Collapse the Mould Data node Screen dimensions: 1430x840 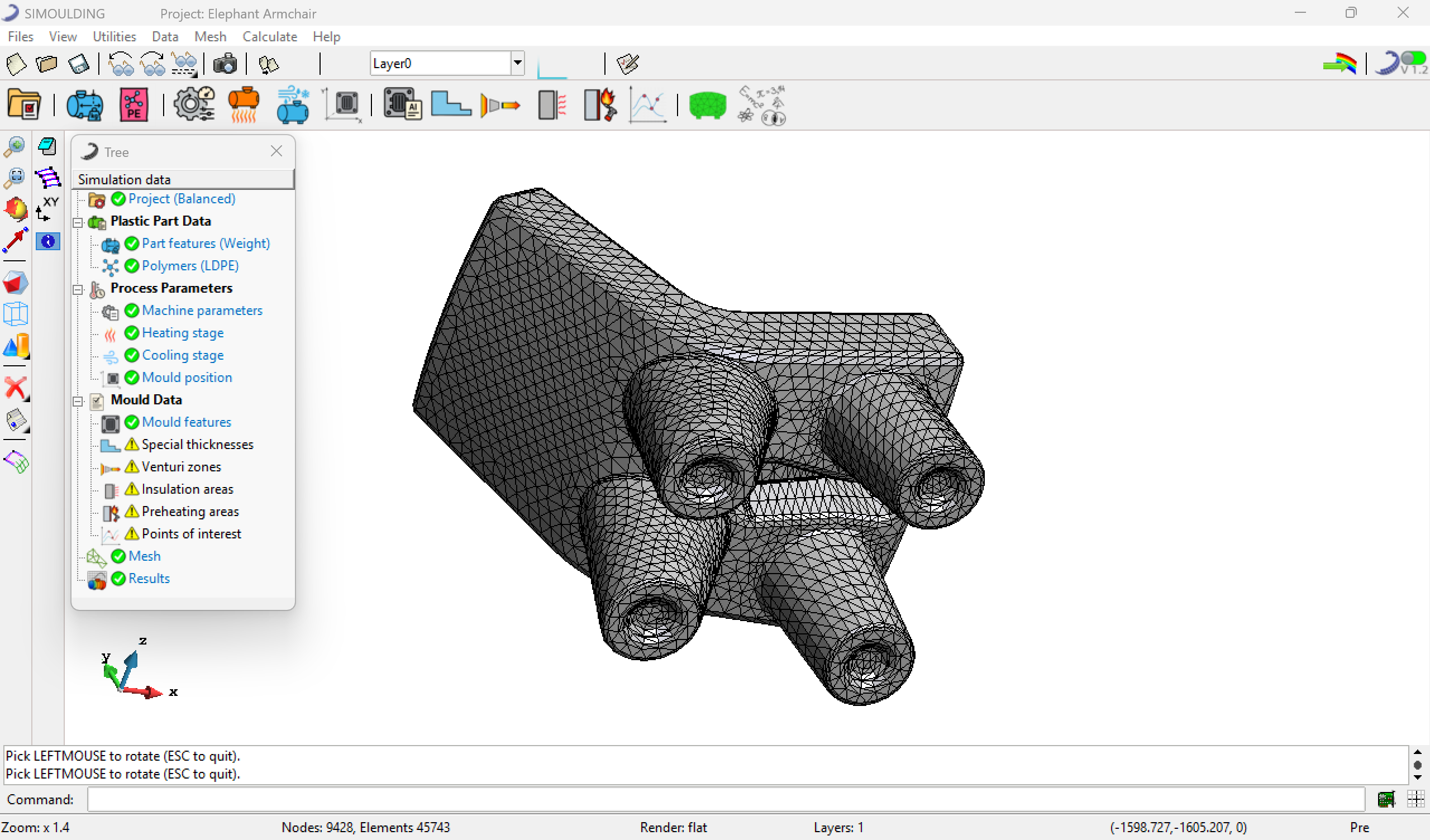point(78,401)
